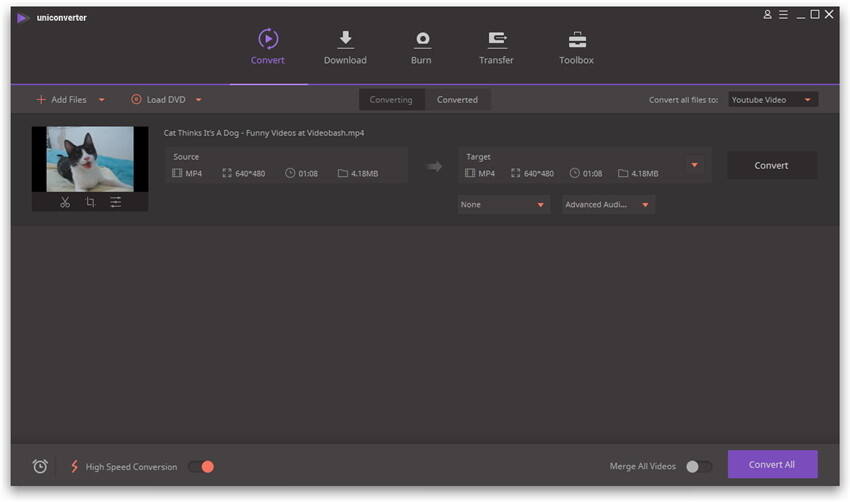Open the crop tool under thumbnail
Screen dimensions: 850x502
click(90, 202)
